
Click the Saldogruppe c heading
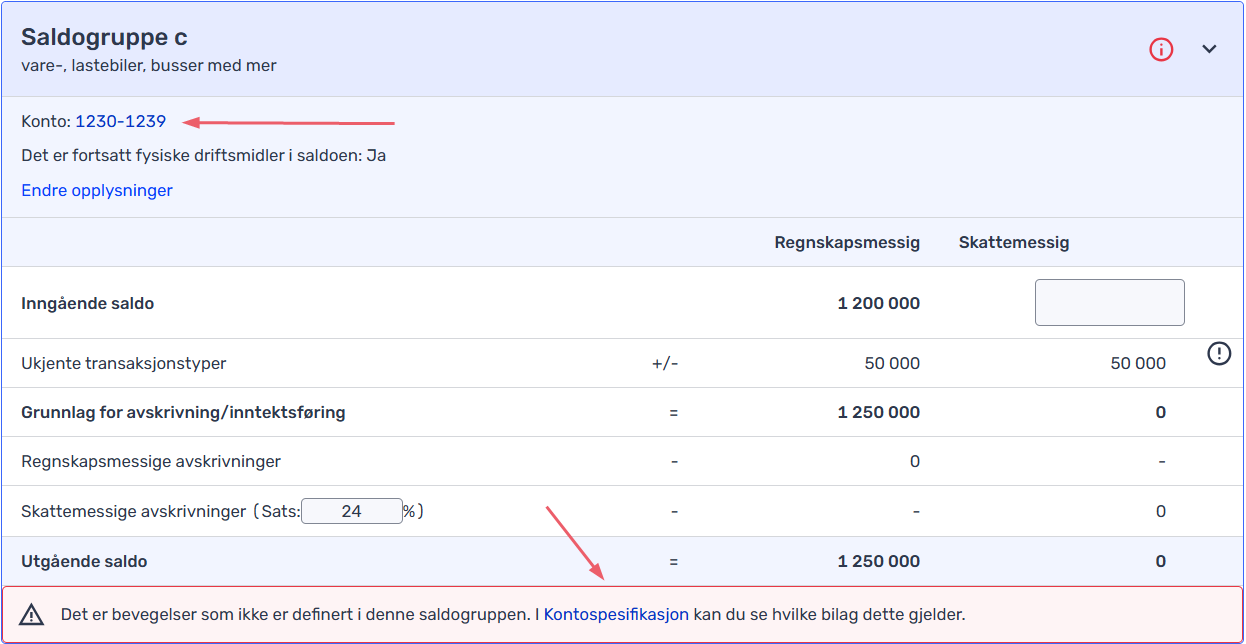click(x=104, y=38)
